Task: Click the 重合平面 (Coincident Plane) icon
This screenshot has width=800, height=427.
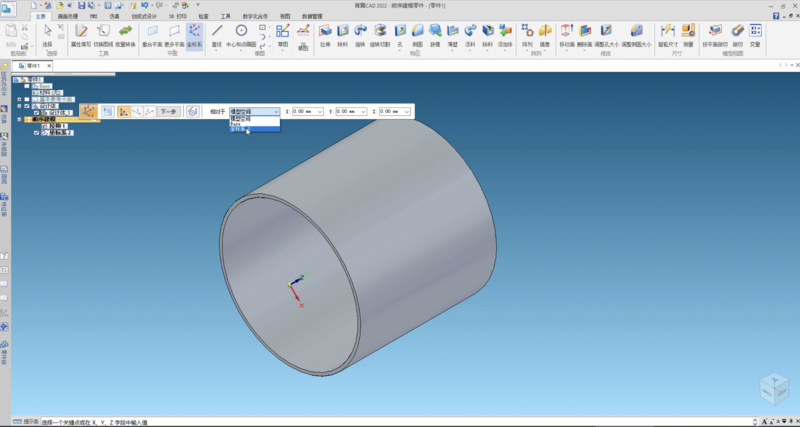Action: point(153,33)
